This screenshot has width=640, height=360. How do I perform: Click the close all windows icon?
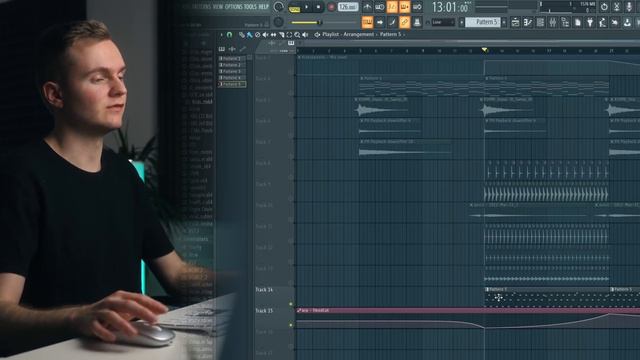[x=615, y=22]
